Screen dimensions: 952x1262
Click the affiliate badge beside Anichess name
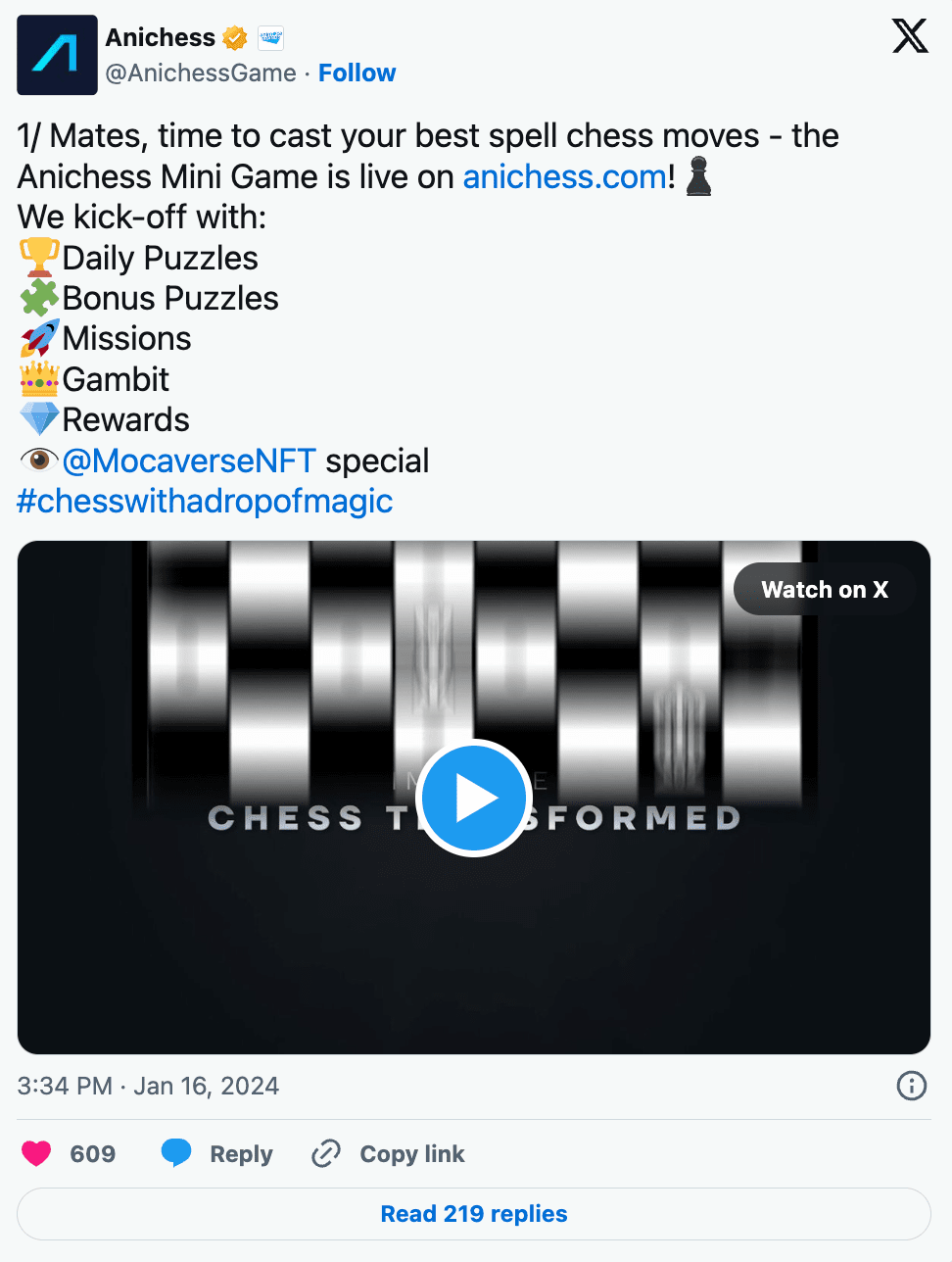[x=270, y=38]
